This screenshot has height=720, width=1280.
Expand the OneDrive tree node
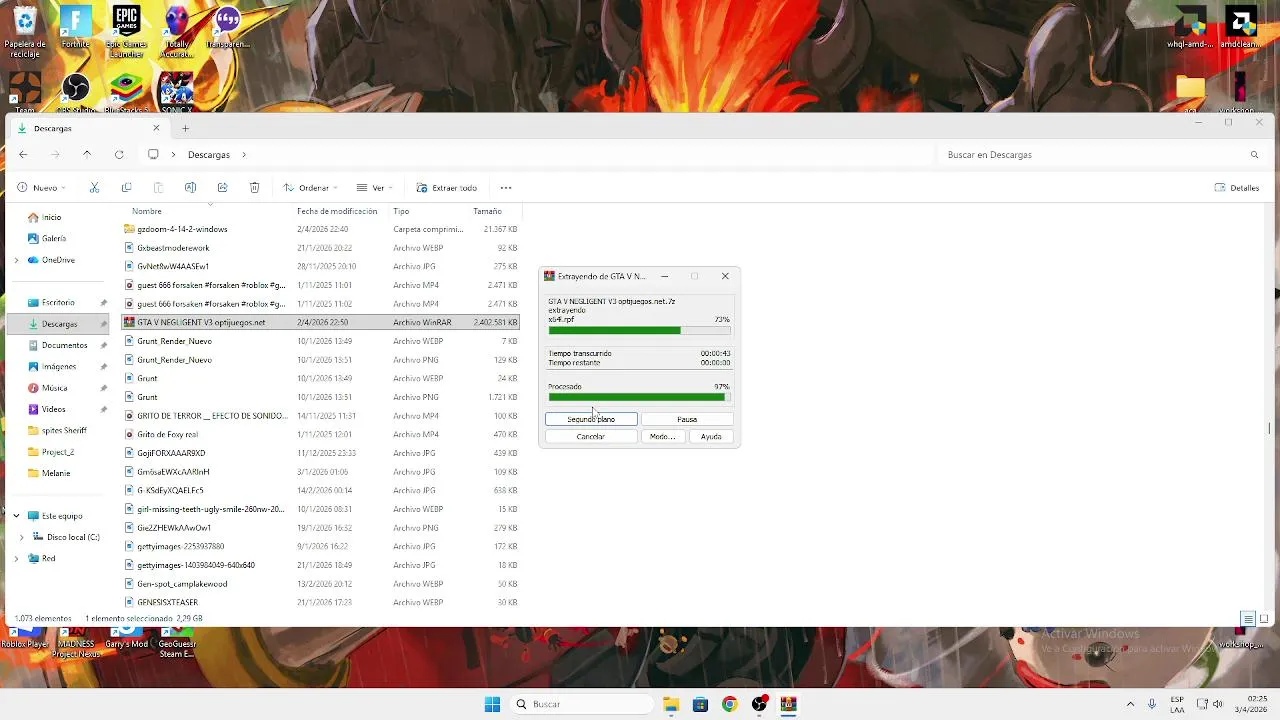click(x=16, y=260)
